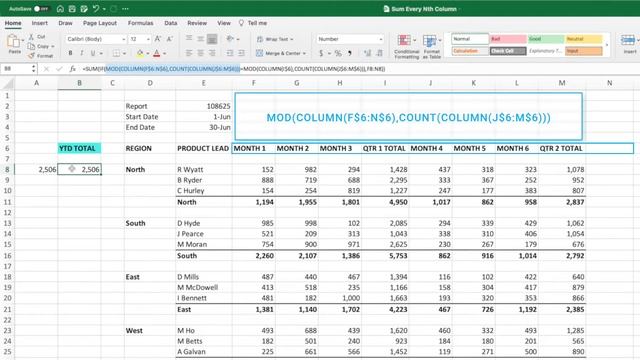This screenshot has width=640, height=360.
Task: Align text right
Action: (x=212, y=53)
